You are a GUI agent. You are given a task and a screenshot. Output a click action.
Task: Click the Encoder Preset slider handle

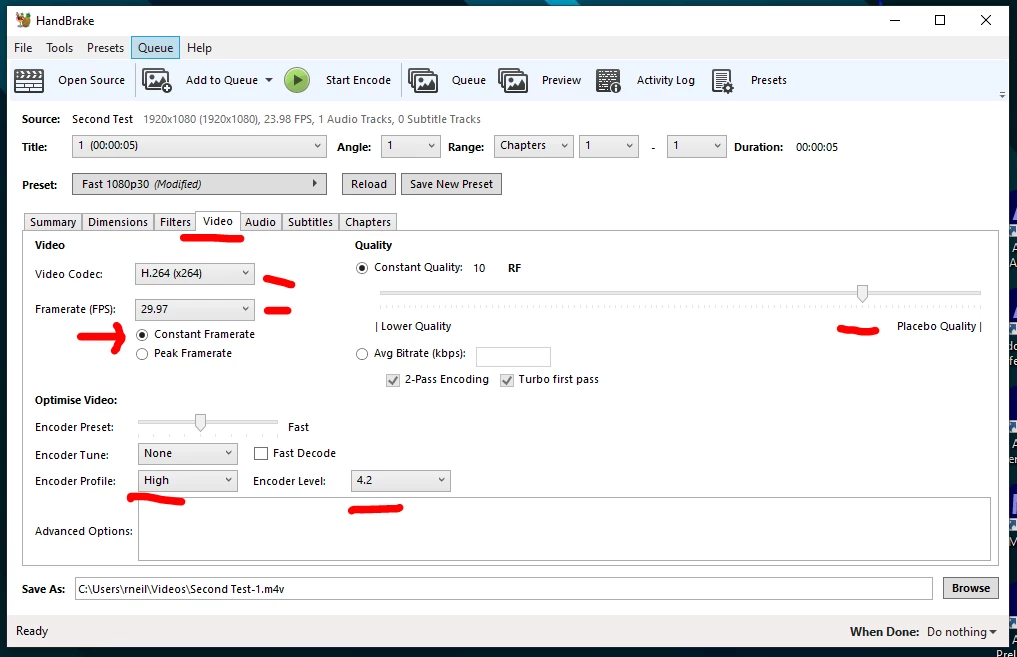point(200,422)
